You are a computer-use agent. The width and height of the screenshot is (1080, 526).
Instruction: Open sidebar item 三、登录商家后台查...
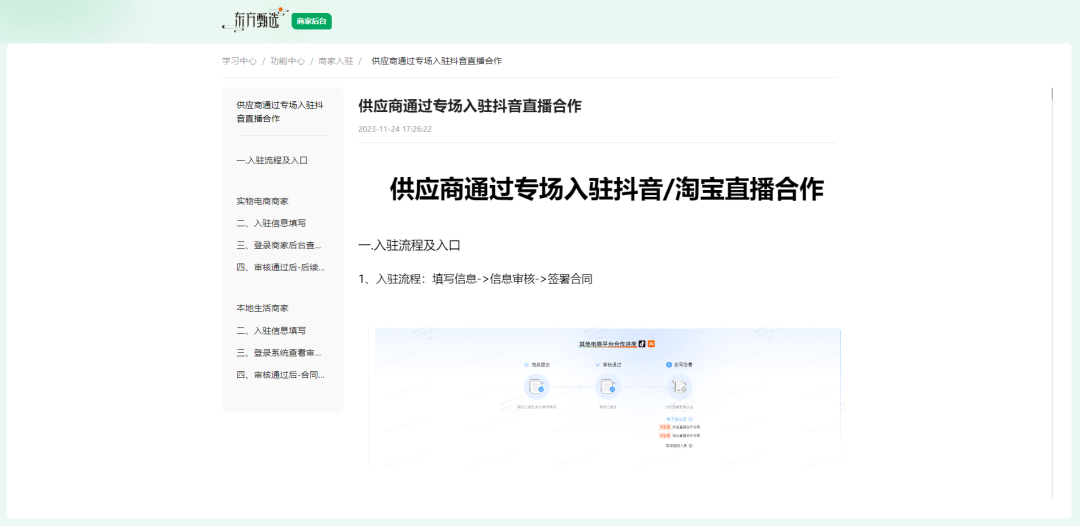pyautogui.click(x=279, y=245)
